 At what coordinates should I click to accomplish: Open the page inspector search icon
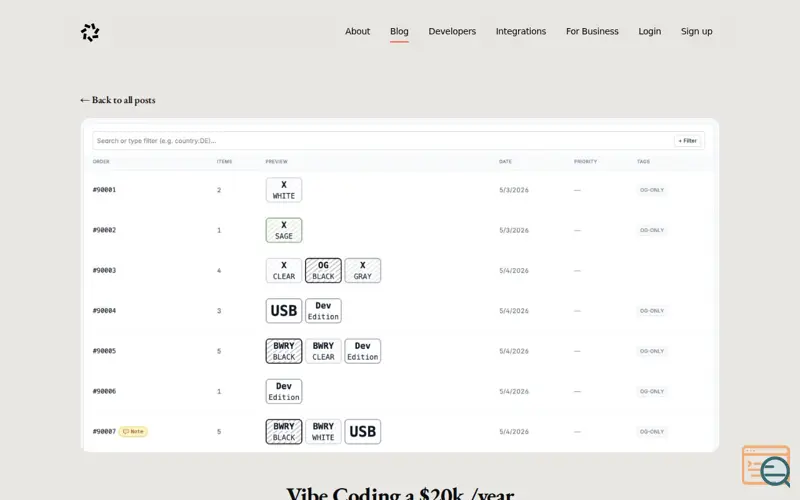[x=767, y=466]
